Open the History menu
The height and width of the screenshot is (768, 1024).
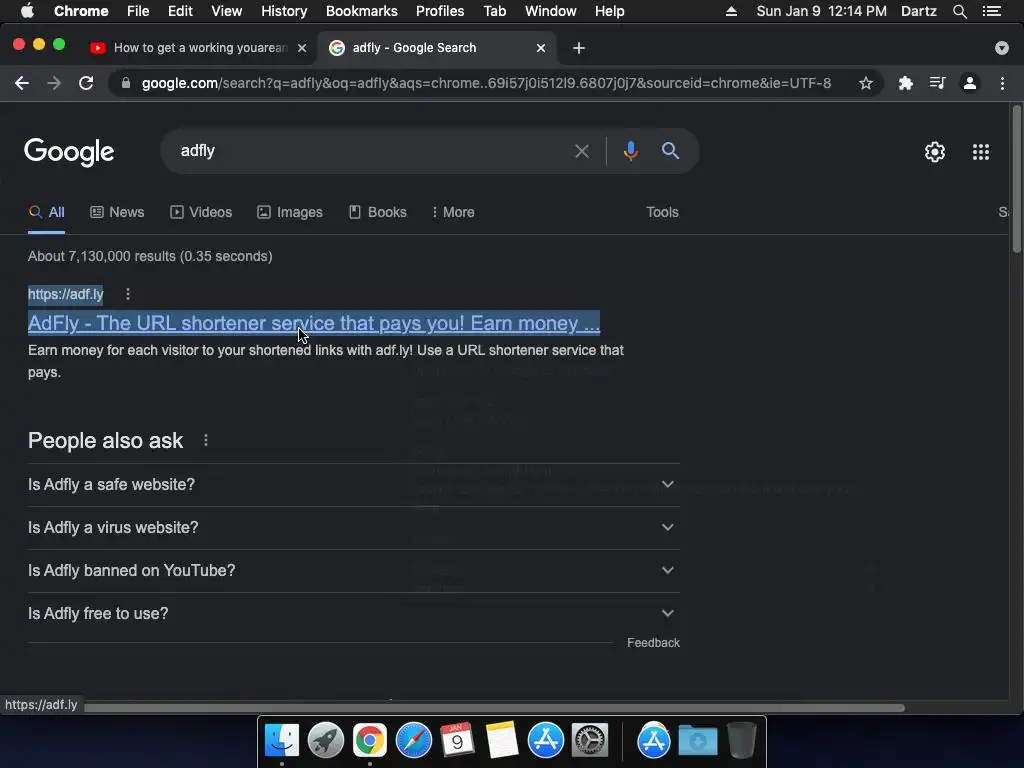click(x=284, y=11)
